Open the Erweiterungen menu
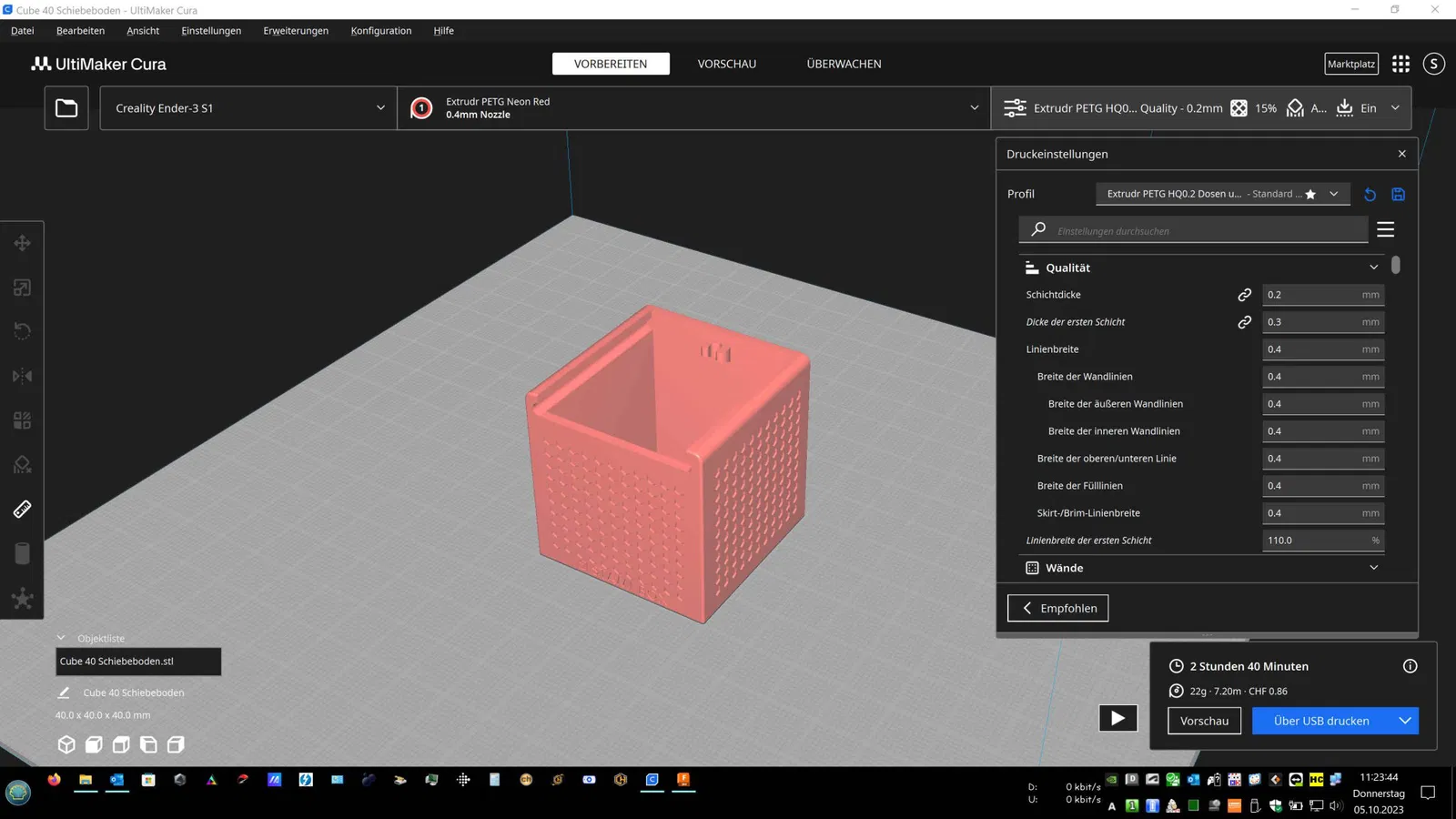This screenshot has height=819, width=1456. pyautogui.click(x=296, y=31)
